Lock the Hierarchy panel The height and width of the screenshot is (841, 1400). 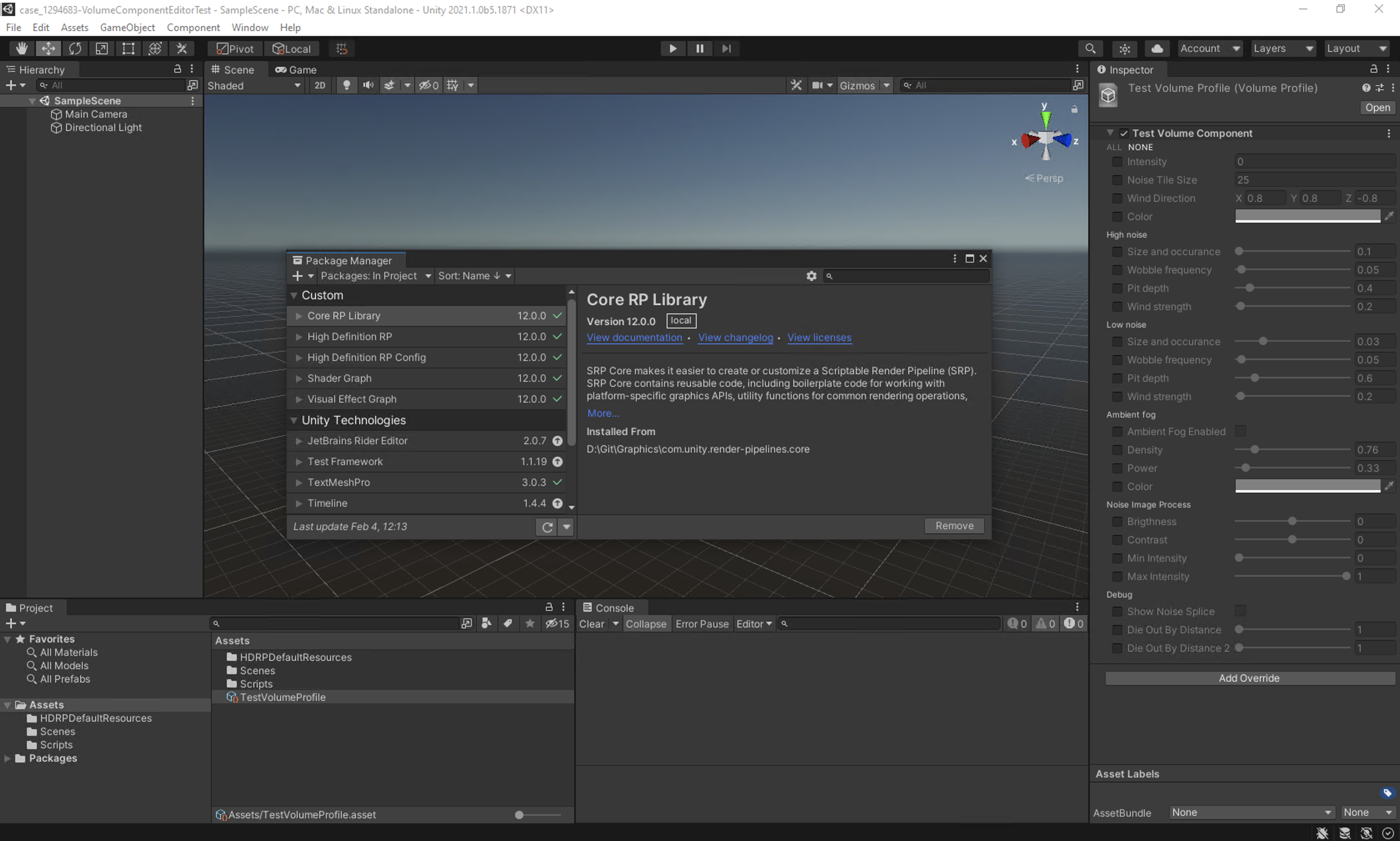(x=177, y=69)
